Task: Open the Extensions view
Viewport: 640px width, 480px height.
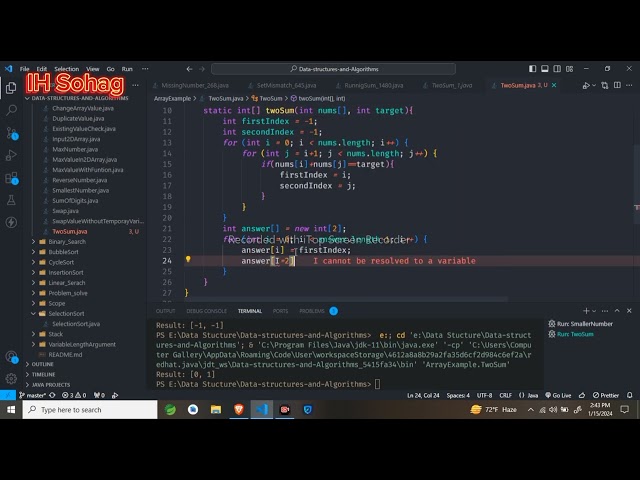Action: pos(11,178)
